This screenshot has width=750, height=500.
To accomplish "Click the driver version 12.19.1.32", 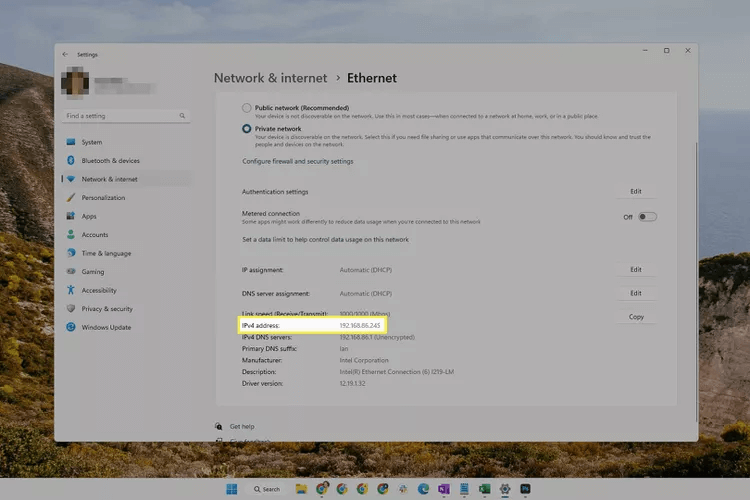I will [x=353, y=383].
